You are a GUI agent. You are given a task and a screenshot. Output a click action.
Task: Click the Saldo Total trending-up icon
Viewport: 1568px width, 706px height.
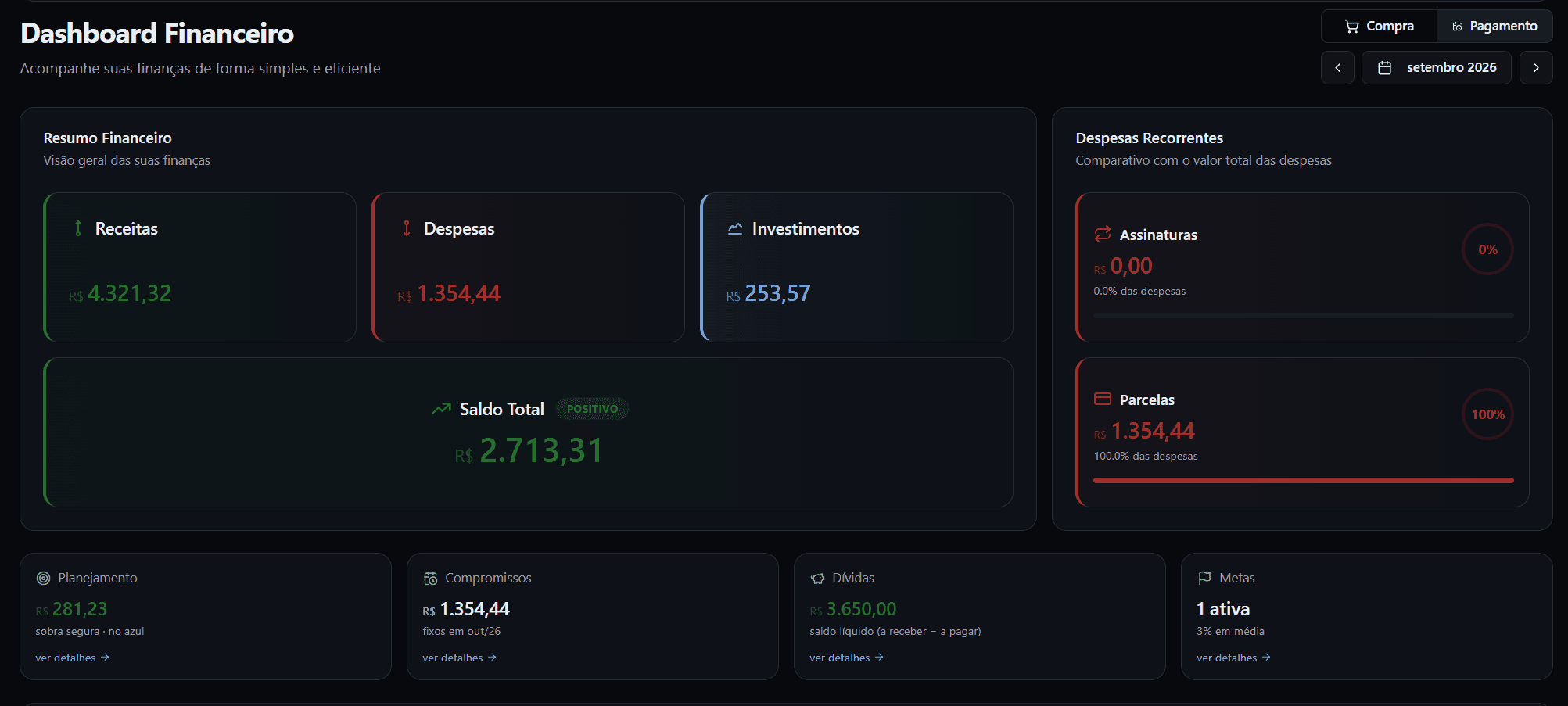click(442, 409)
